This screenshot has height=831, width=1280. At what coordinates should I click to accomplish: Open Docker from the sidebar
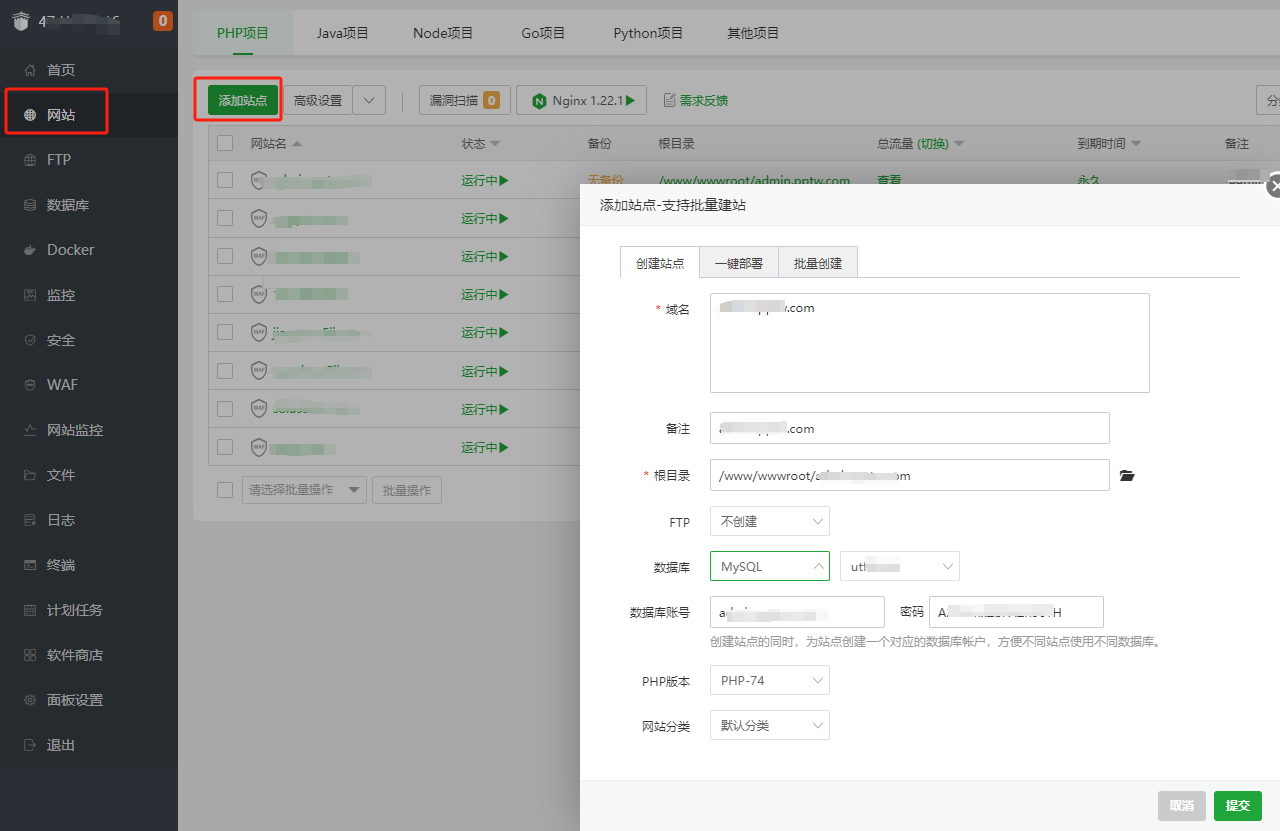(x=70, y=250)
